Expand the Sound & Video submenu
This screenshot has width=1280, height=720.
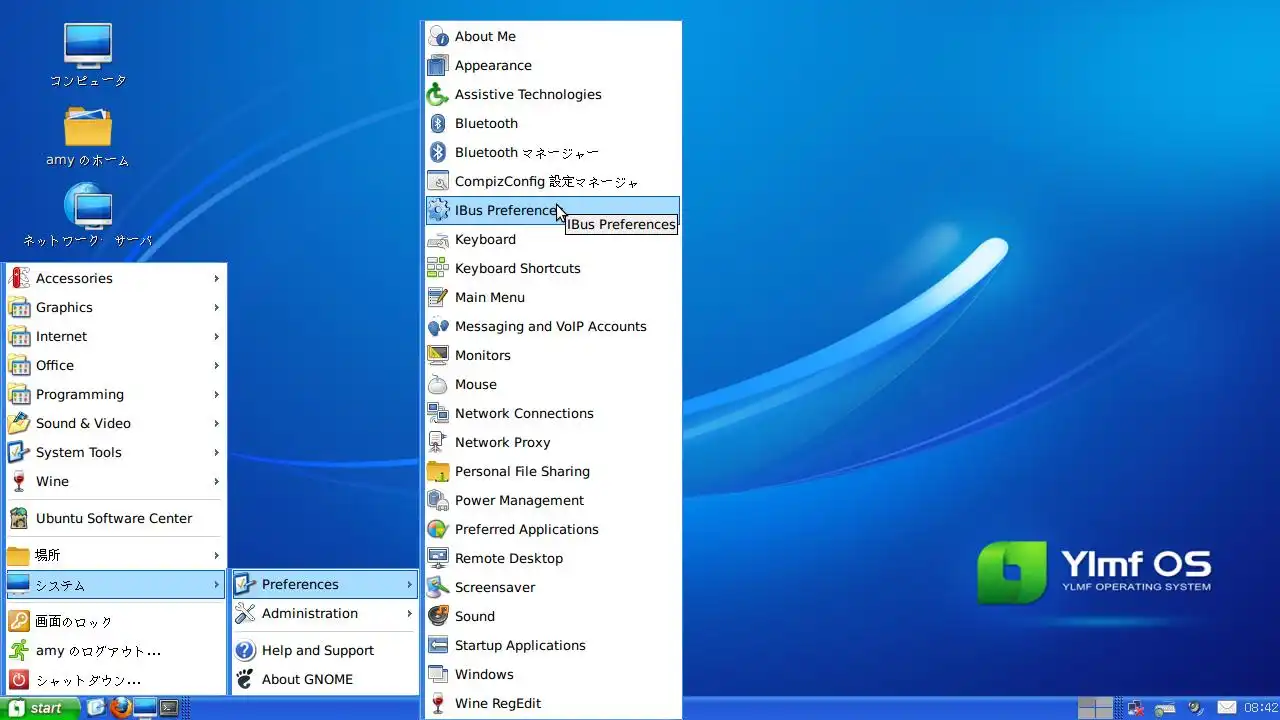pyautogui.click(x=115, y=423)
